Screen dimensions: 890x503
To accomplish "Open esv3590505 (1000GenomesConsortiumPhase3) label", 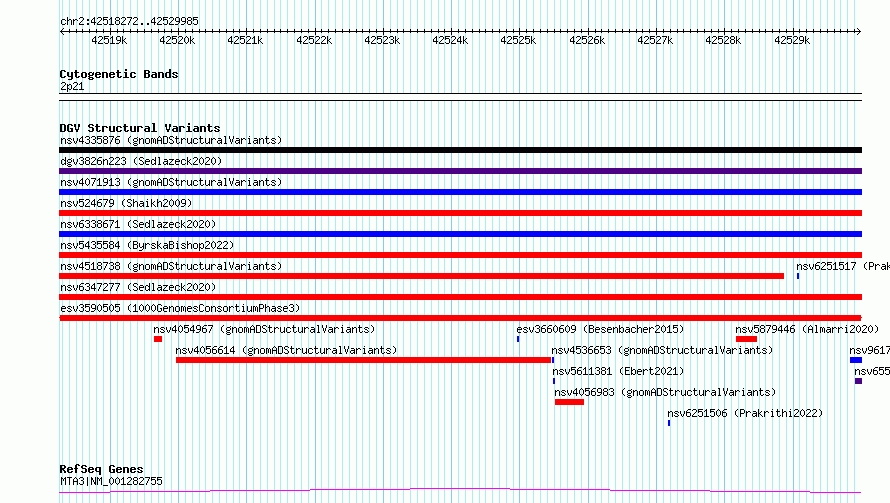I will [x=180, y=308].
